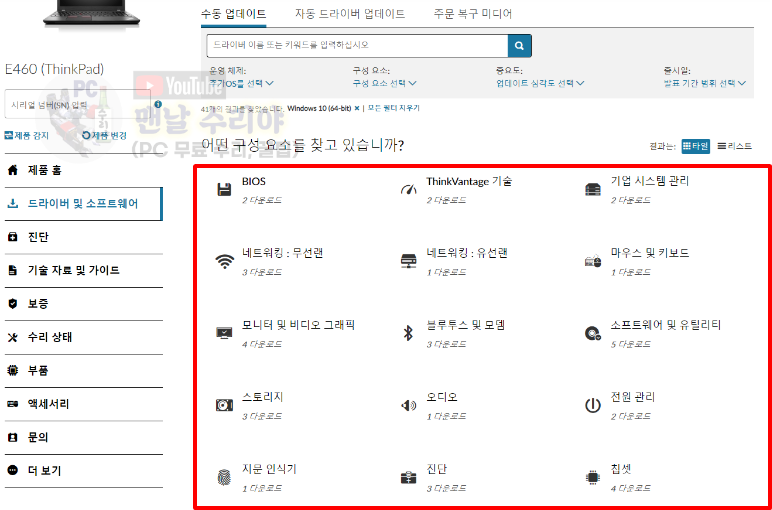Click the 기업 시스템 관리 title text

tap(650, 181)
